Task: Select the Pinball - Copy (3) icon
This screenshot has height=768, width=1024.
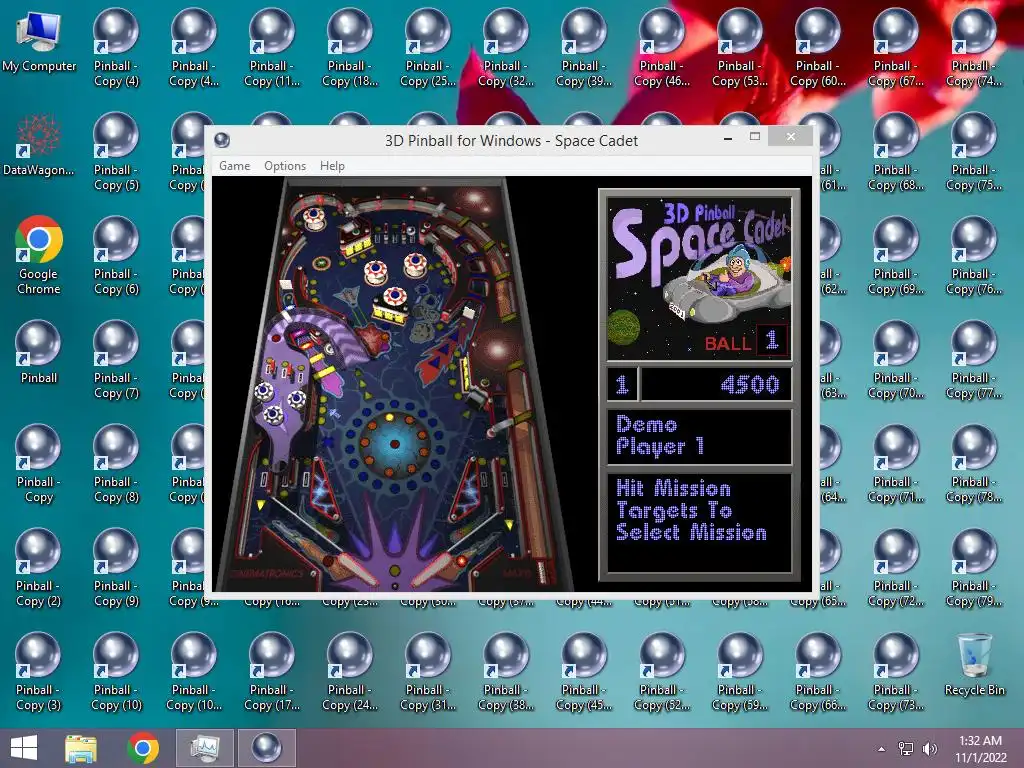Action: [39, 672]
